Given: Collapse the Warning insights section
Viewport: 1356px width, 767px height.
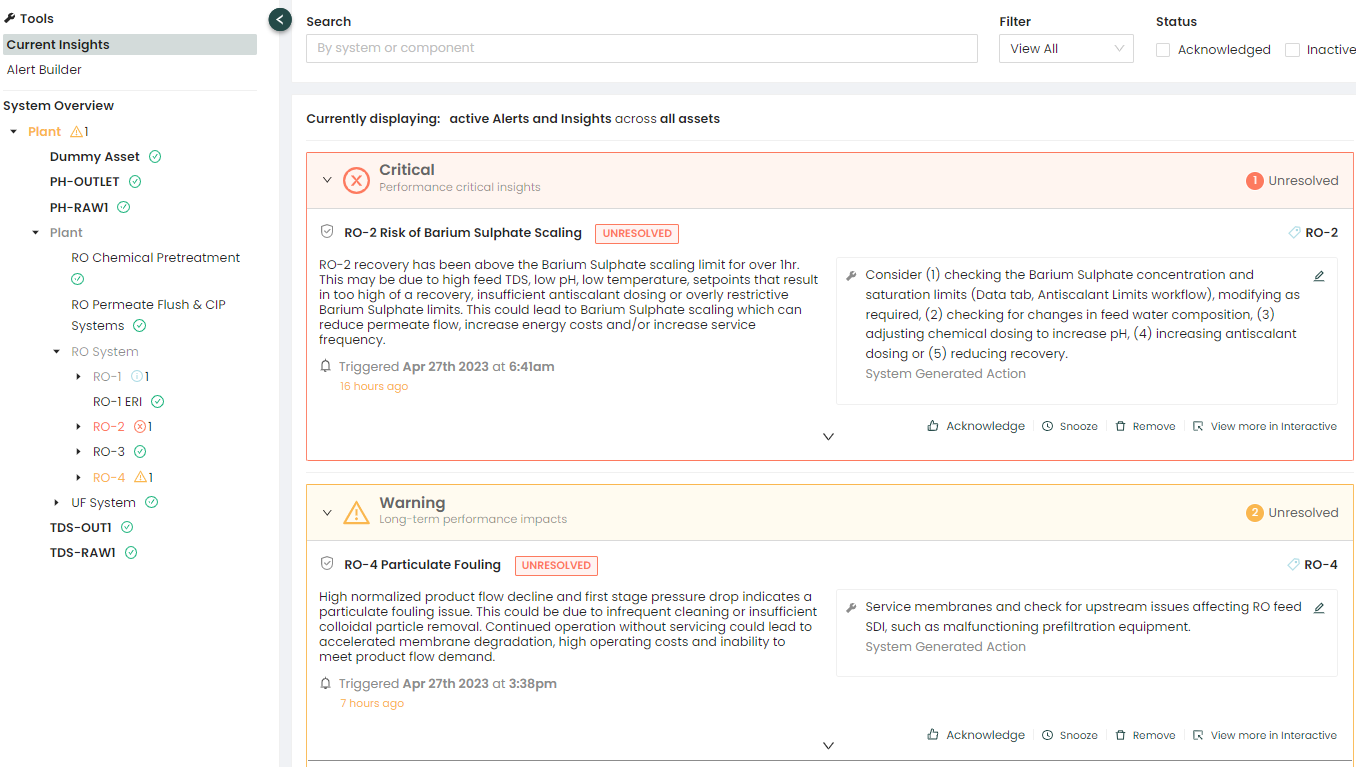Looking at the screenshot, I should pyautogui.click(x=327, y=513).
